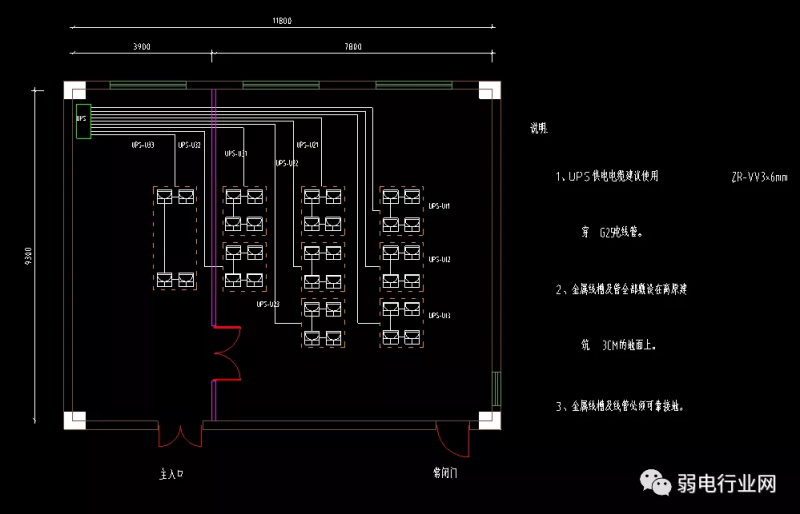Image resolution: width=800 pixels, height=514 pixels.
Task: Select the bottom-right corner column block
Action: (x=487, y=419)
